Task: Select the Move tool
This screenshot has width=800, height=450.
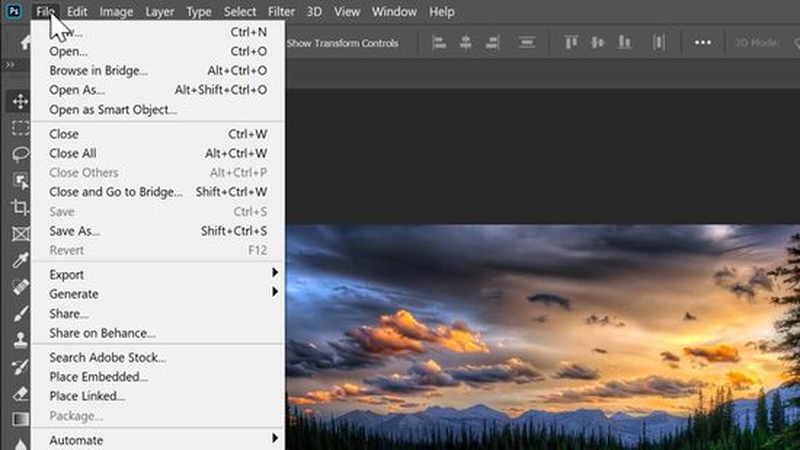Action: (x=20, y=102)
